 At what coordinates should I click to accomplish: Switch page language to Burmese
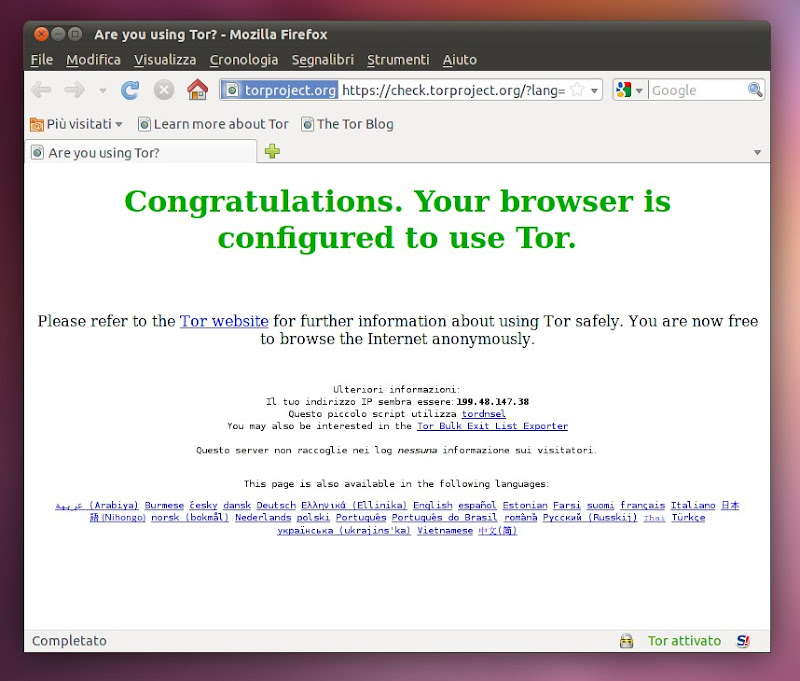click(x=164, y=506)
